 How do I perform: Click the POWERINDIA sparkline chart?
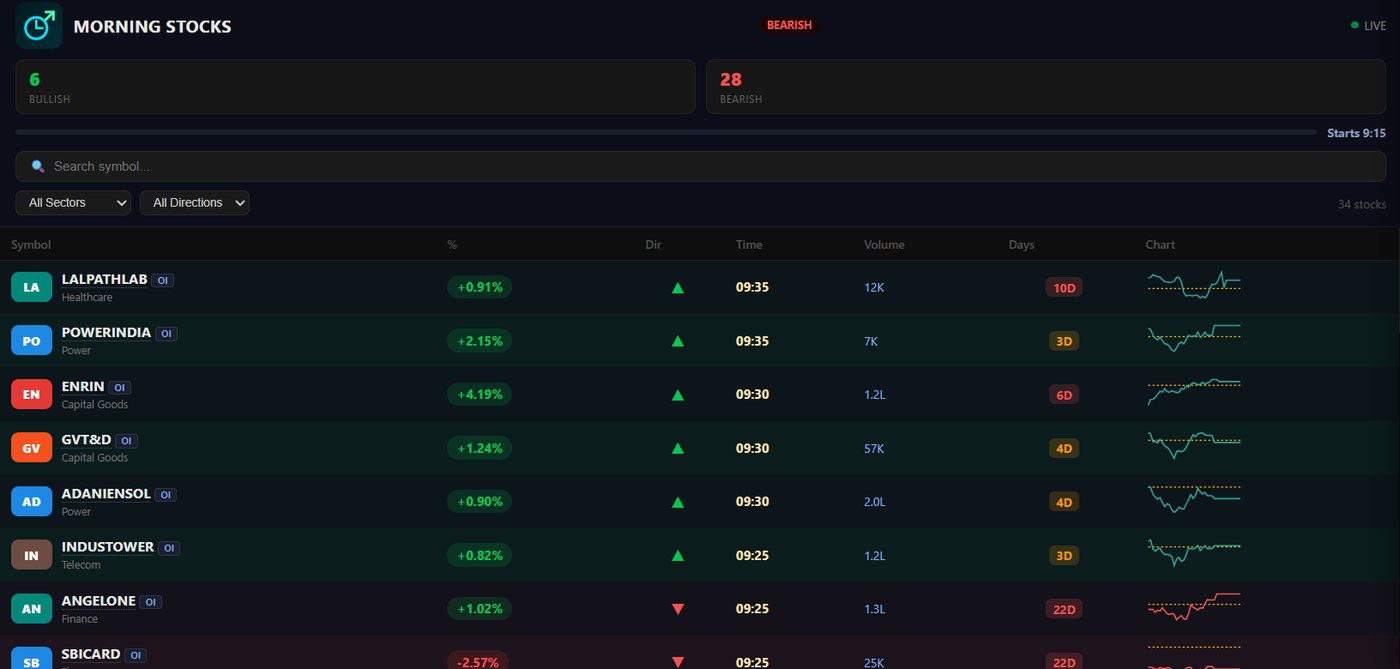pyautogui.click(x=1194, y=337)
